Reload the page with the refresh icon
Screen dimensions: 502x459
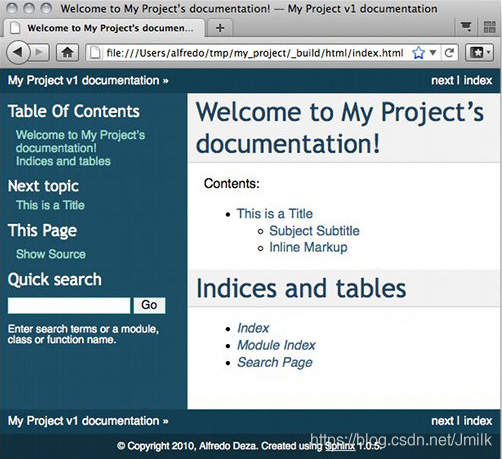pyautogui.click(x=449, y=53)
